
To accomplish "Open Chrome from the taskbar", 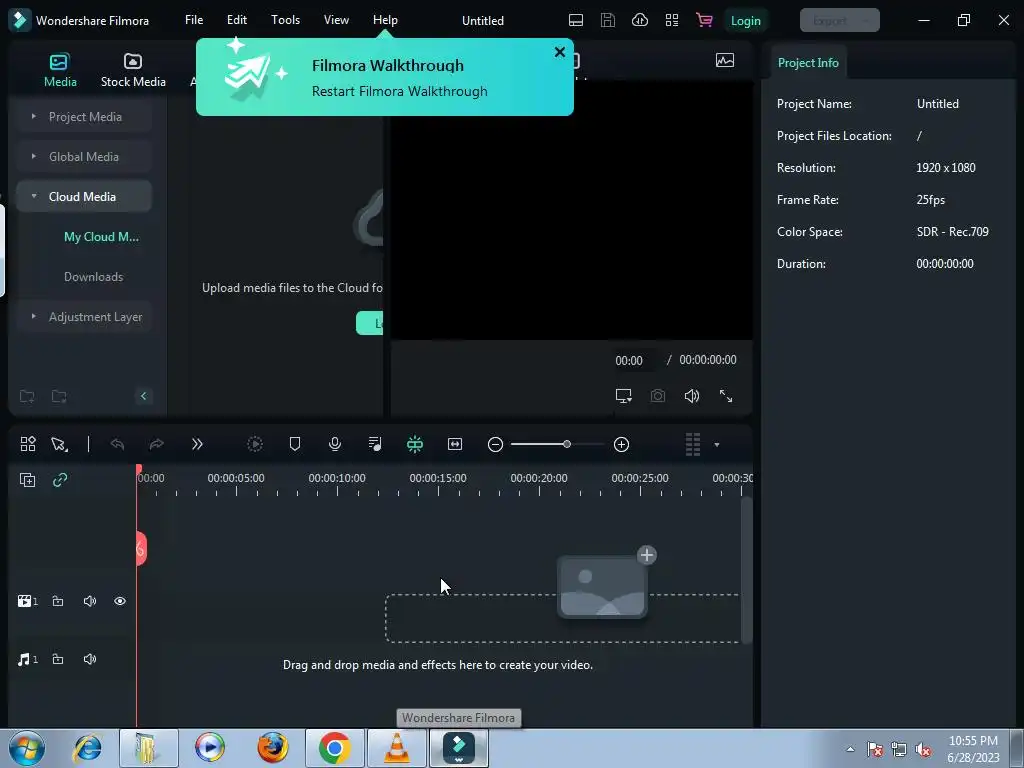I will pos(334,748).
